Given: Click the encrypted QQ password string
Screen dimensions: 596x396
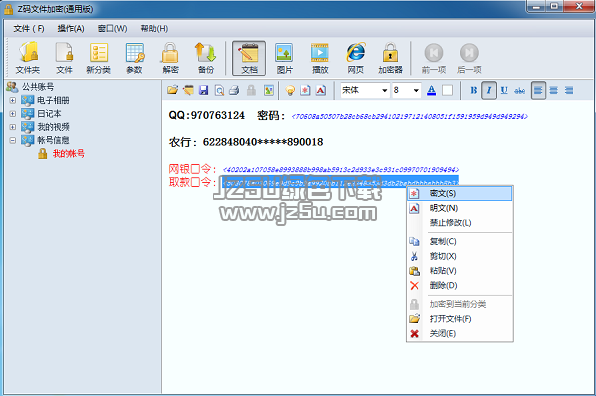Looking at the screenshot, I should (409, 116).
